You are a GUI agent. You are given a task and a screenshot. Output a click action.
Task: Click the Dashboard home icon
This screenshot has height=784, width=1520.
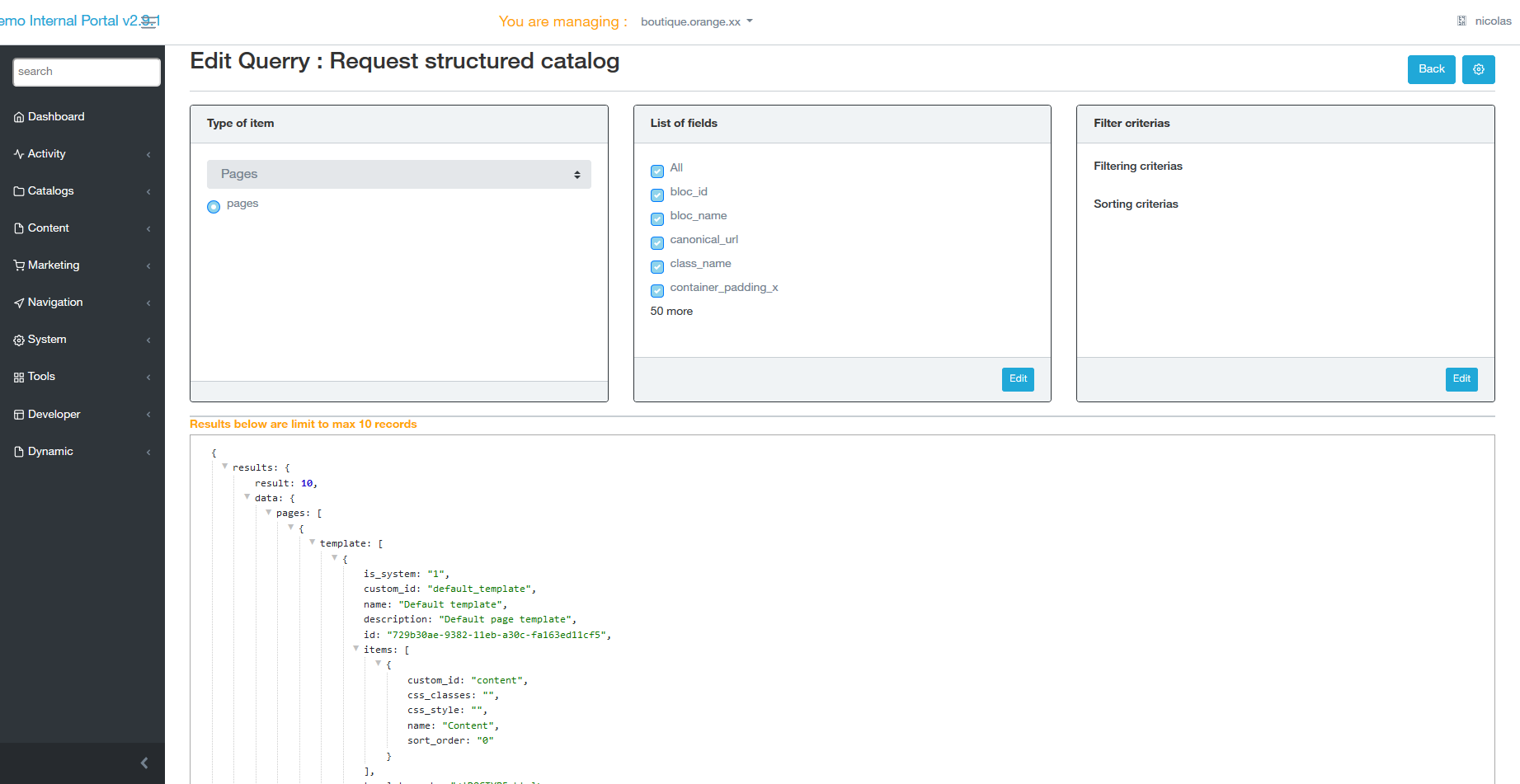(19, 117)
